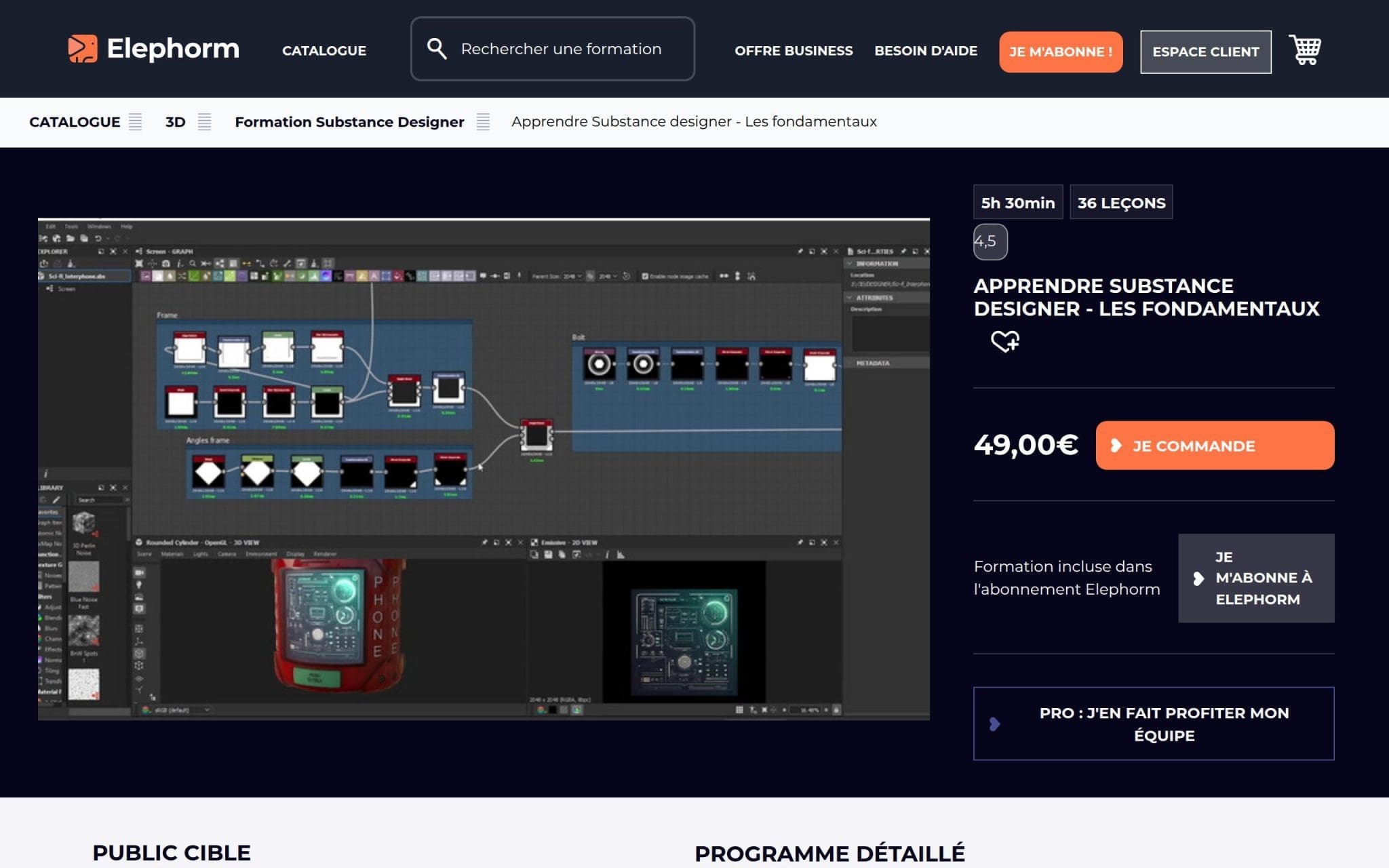
Task: Open BESOIN D'AIDE menu item
Action: (x=926, y=51)
